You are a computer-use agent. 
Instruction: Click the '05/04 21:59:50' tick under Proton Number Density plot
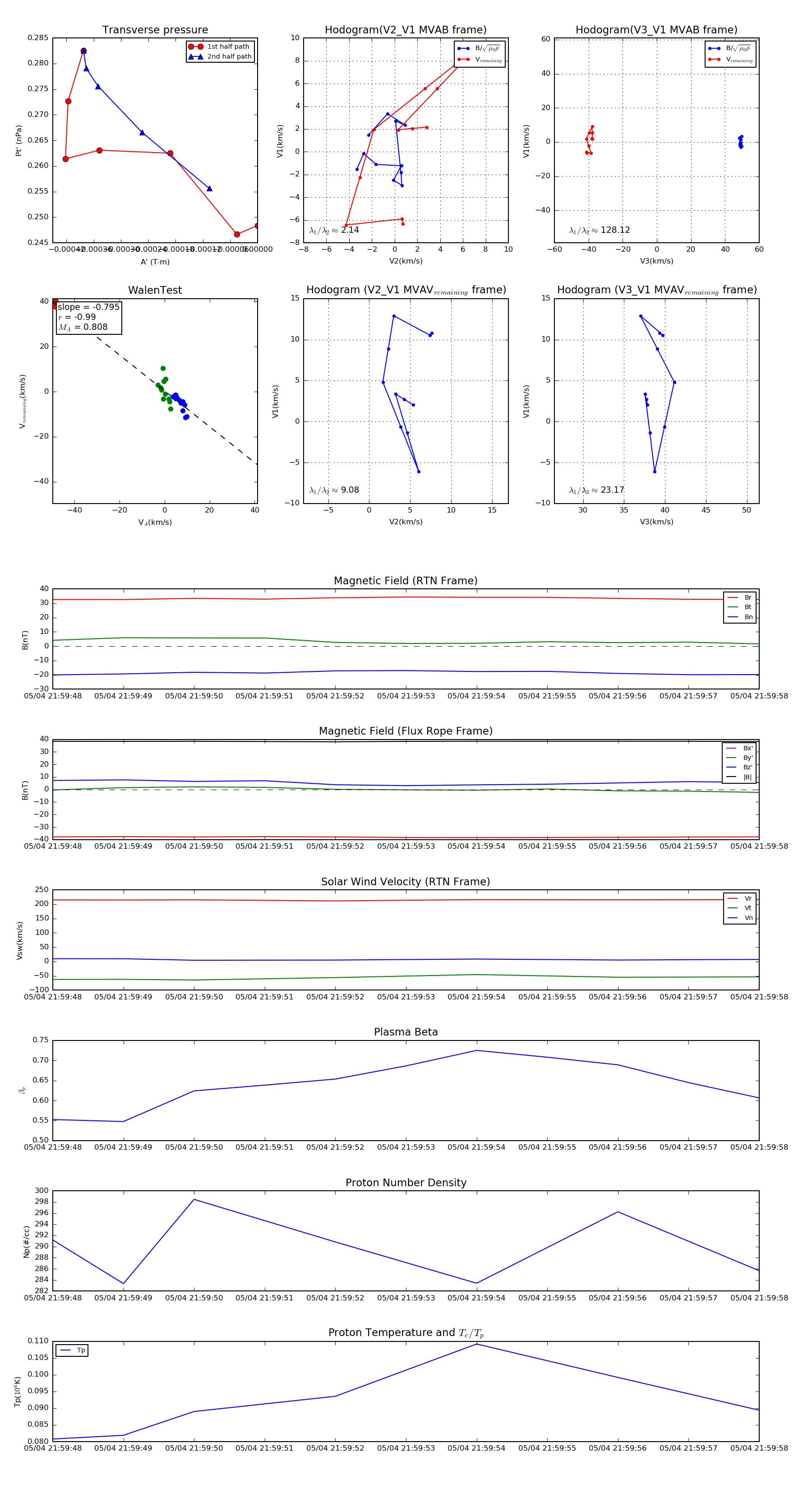tap(194, 1298)
